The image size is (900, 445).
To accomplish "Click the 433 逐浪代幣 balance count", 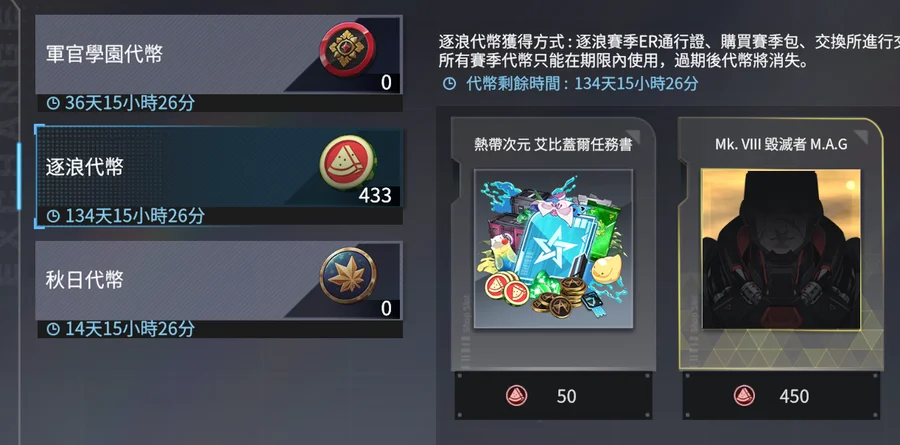I will point(375,195).
